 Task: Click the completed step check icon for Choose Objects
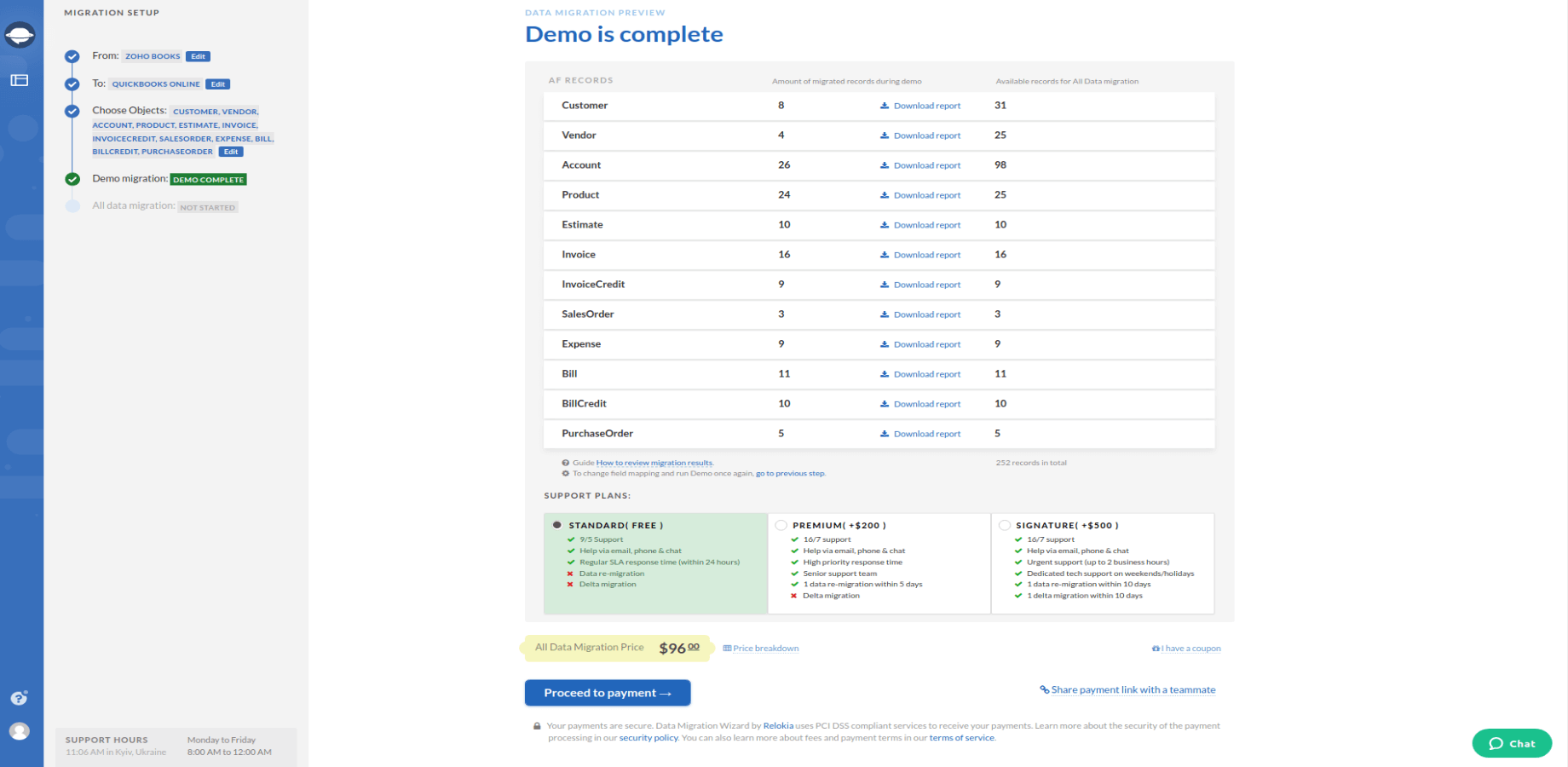72,111
